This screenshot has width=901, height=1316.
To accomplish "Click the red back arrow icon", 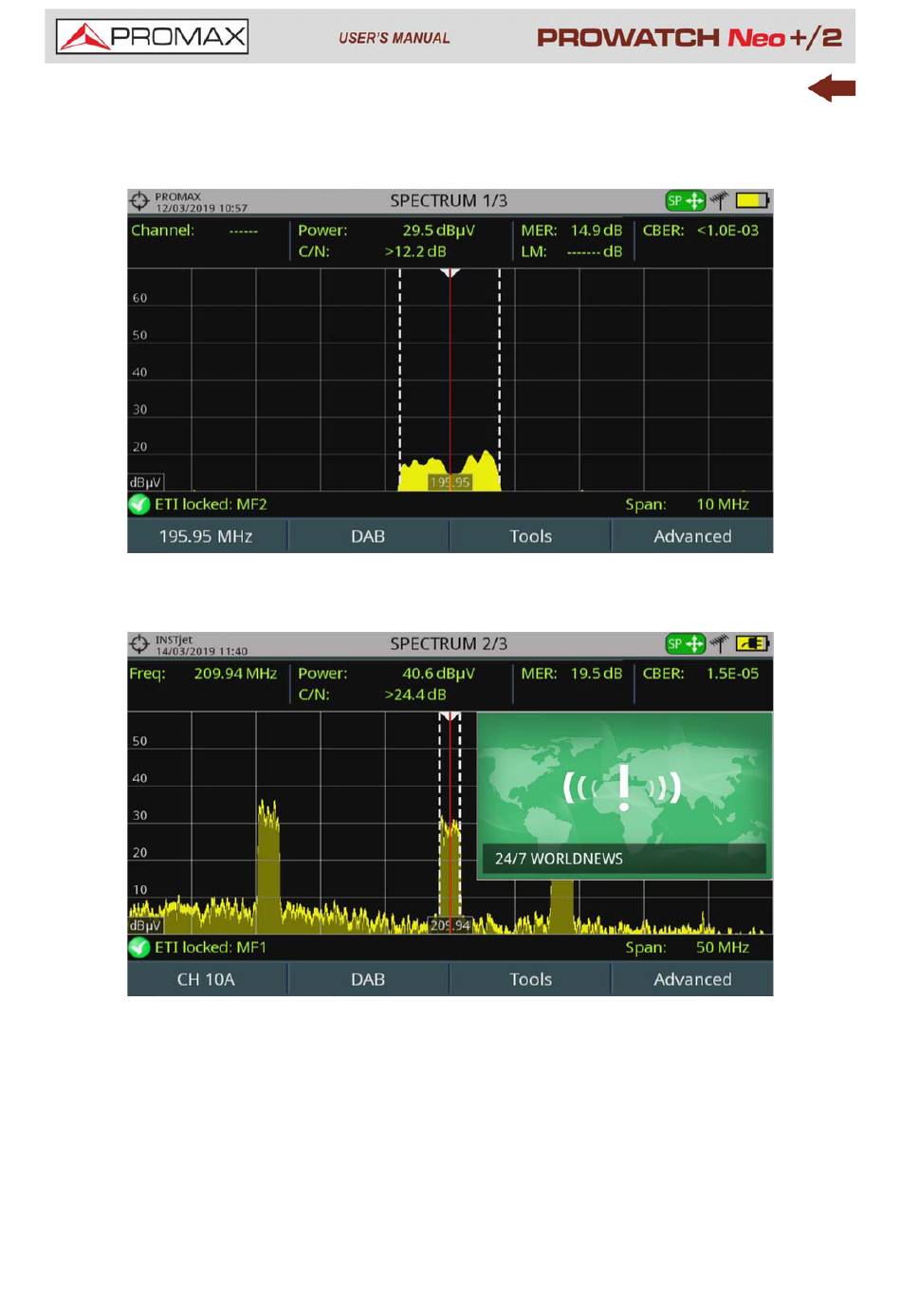I will 832,88.
